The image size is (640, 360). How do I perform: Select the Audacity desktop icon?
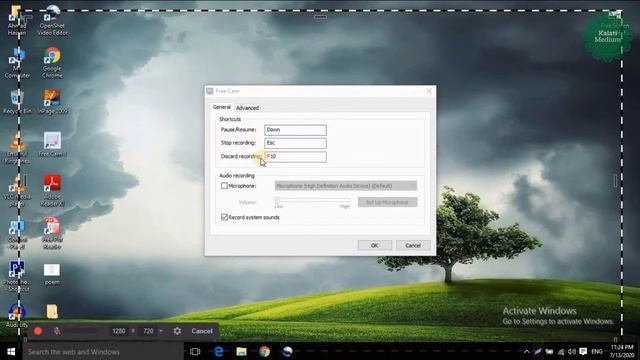[x=17, y=316]
